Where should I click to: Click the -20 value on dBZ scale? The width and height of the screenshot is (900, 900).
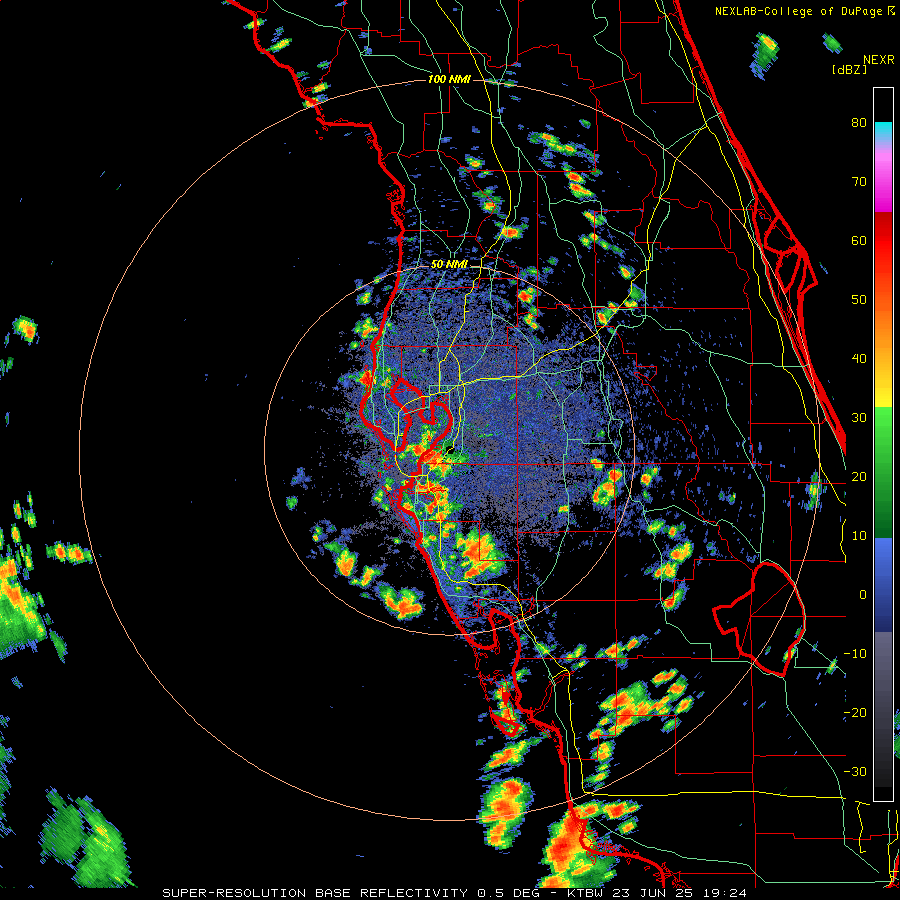pyautogui.click(x=855, y=713)
